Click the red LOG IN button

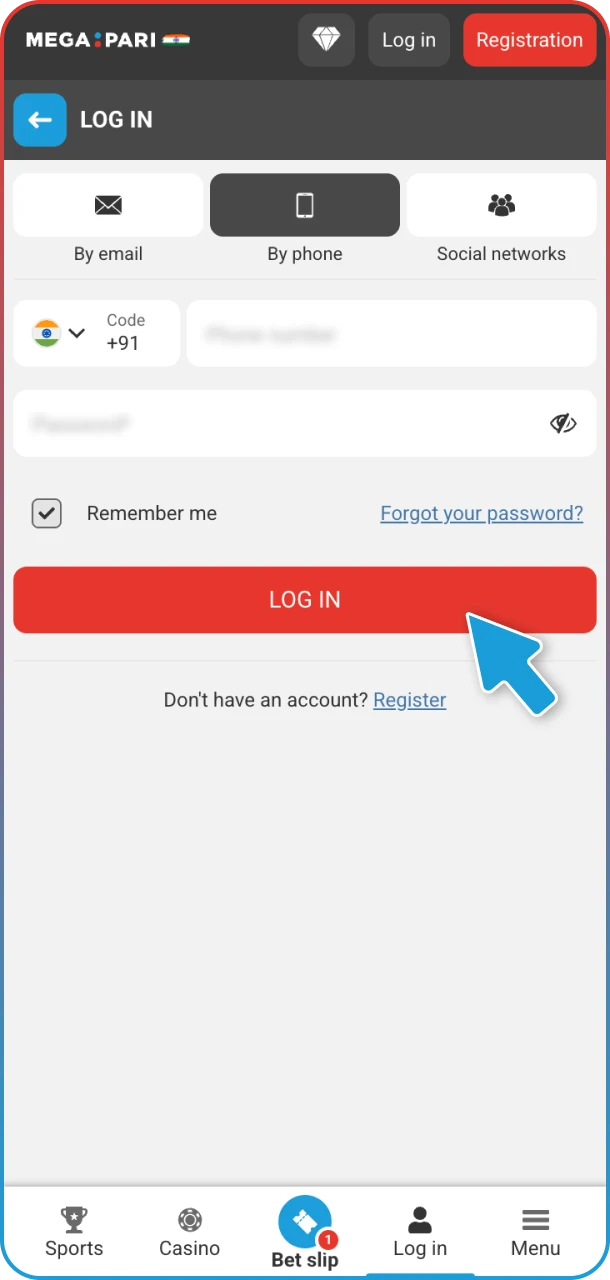click(x=305, y=600)
